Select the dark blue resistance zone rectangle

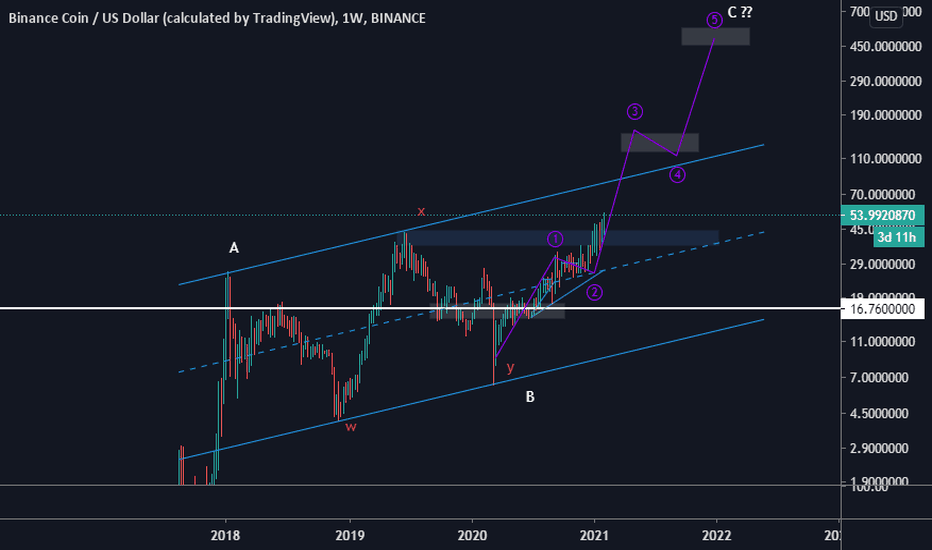[x=558, y=238]
